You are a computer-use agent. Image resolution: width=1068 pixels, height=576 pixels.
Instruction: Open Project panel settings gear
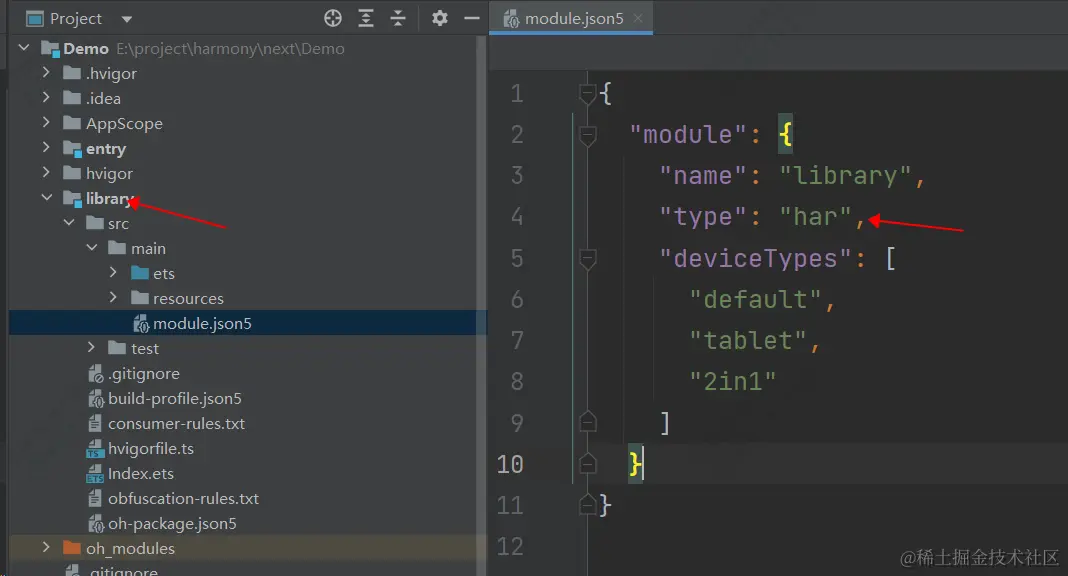(440, 18)
